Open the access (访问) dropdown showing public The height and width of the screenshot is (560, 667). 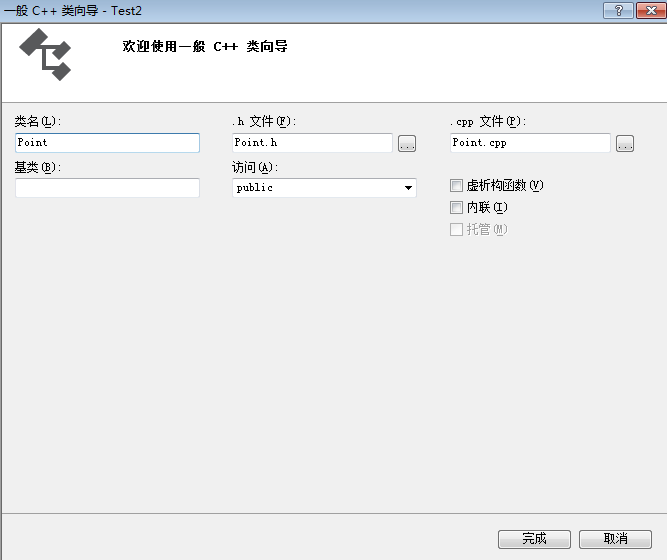[x=324, y=188]
